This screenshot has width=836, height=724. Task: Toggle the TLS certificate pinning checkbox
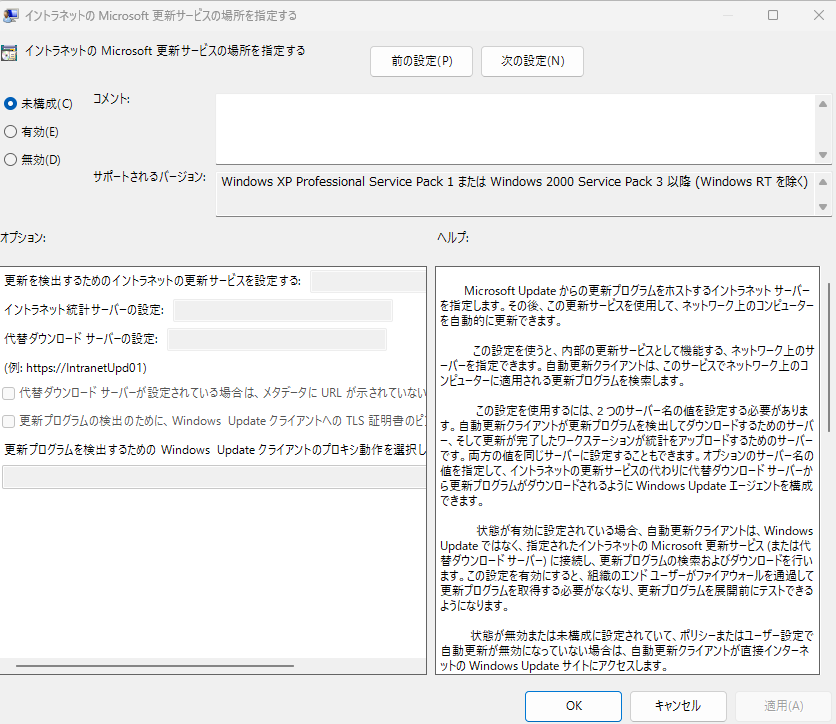tap(9, 422)
